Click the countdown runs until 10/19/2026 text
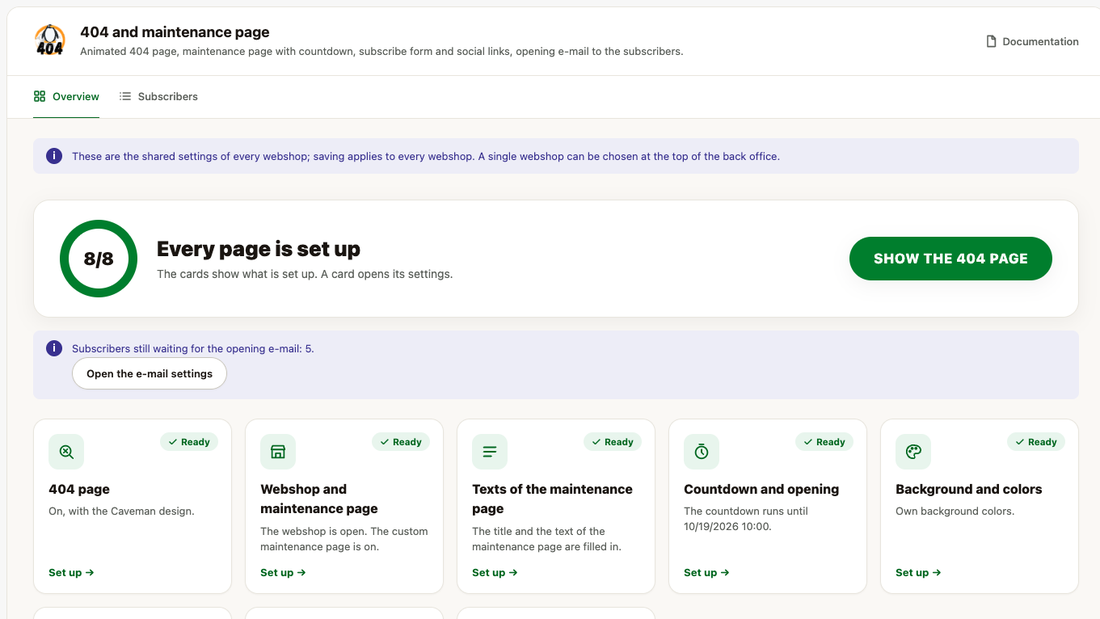Viewport: 1100px width, 619px height. 746,519
